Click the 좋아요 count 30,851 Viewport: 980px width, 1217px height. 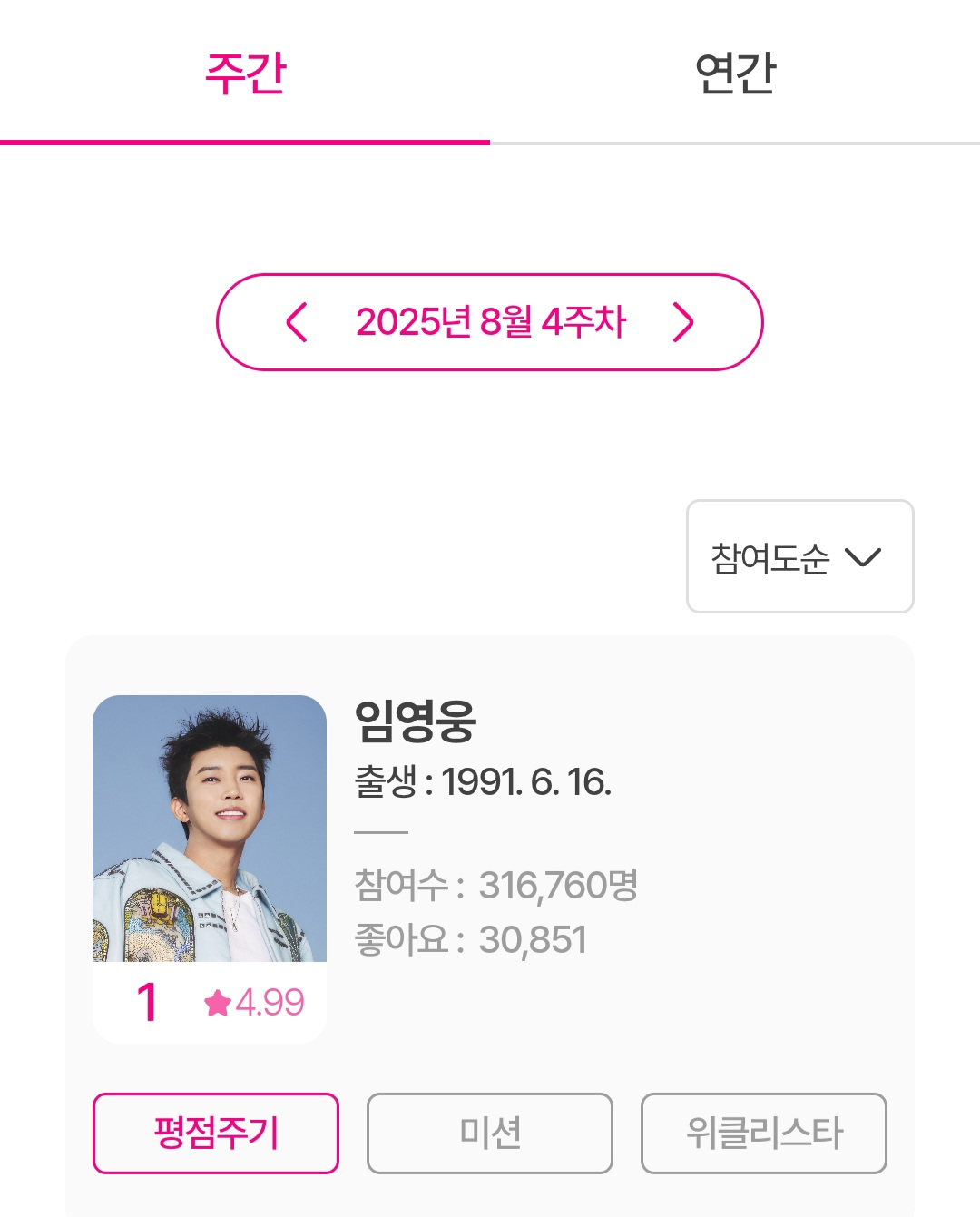coord(533,940)
